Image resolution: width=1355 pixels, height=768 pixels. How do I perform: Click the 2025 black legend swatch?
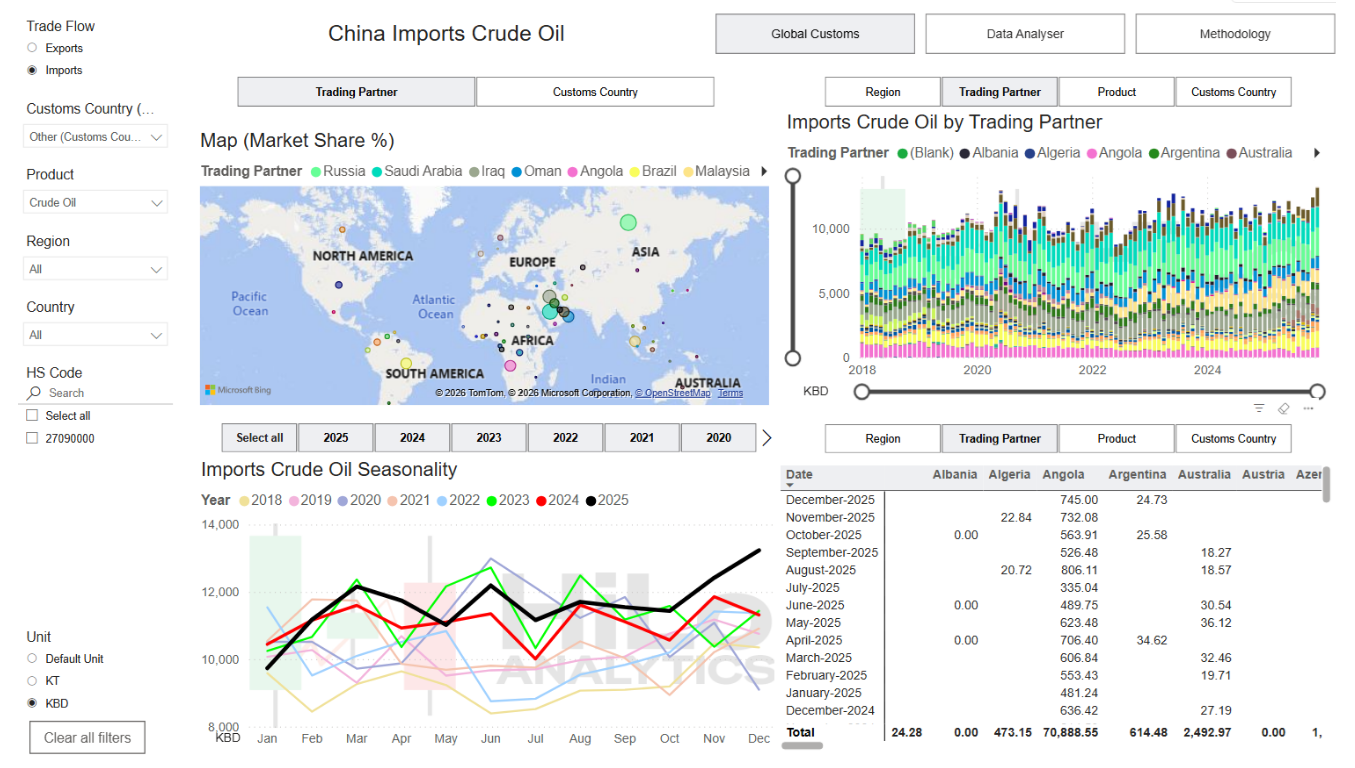(590, 500)
